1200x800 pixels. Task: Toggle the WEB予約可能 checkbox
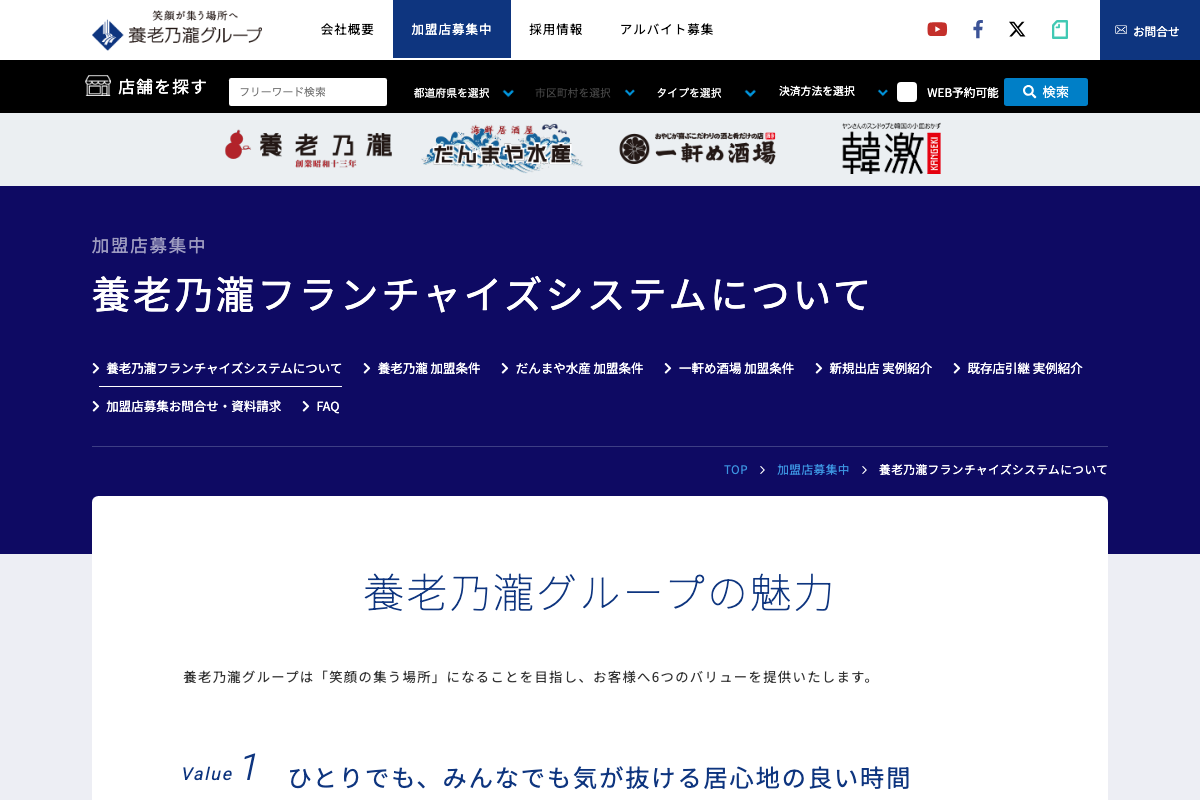pos(907,92)
